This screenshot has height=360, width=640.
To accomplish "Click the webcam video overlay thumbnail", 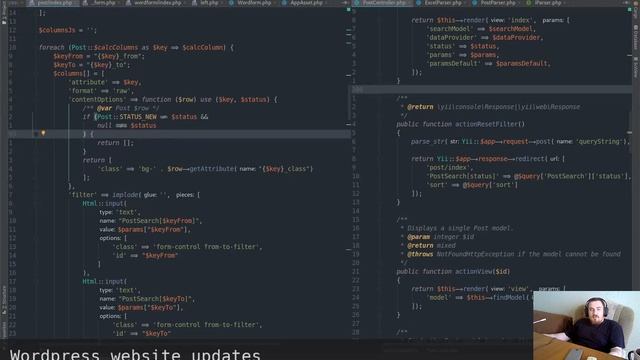I will pos(586,325).
